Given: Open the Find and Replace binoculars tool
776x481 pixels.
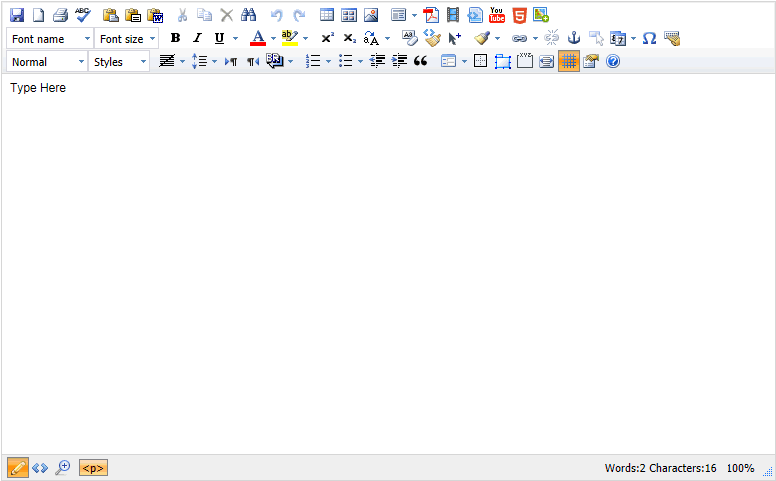Looking at the screenshot, I should pos(249,15).
